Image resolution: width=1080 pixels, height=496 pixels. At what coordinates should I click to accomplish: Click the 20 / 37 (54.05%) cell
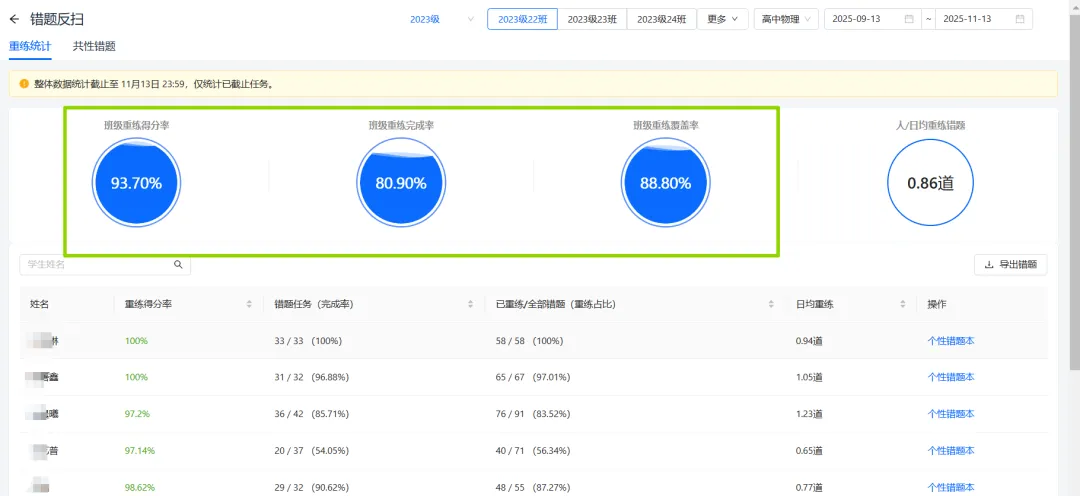click(311, 451)
